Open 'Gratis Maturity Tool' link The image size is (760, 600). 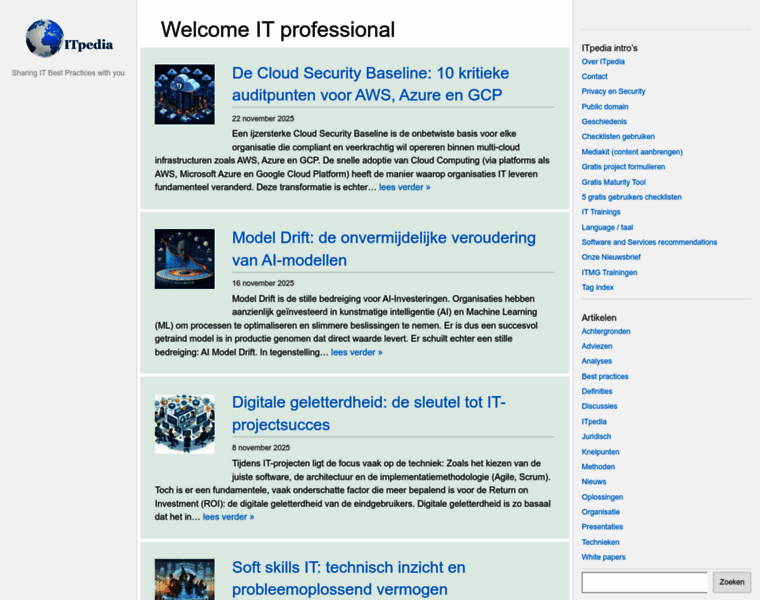pos(614,182)
